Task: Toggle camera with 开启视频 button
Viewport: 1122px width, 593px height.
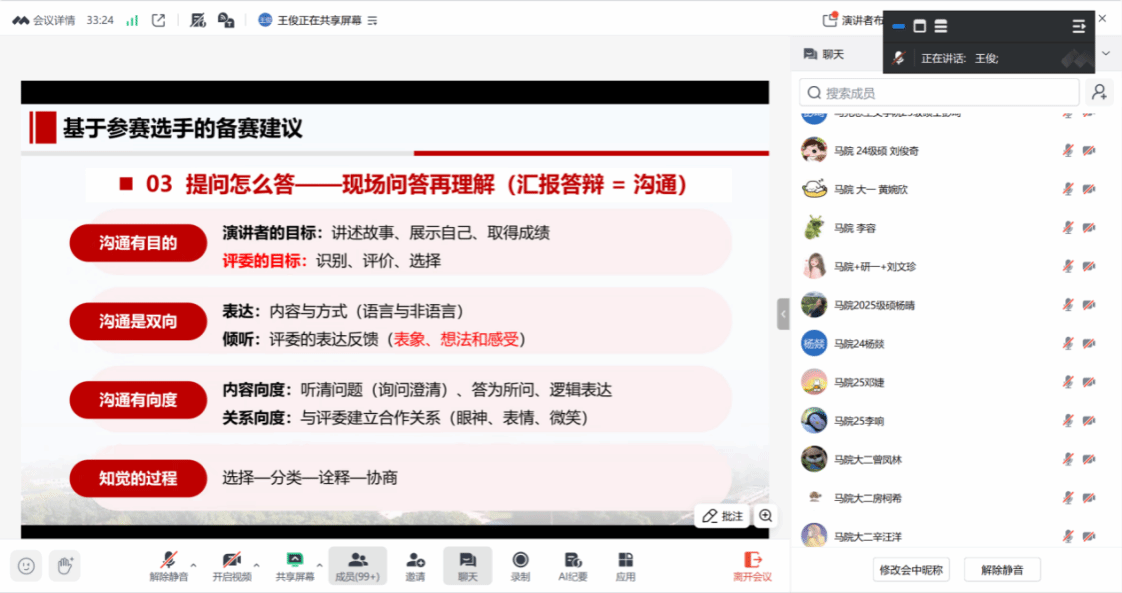Action: click(232, 566)
